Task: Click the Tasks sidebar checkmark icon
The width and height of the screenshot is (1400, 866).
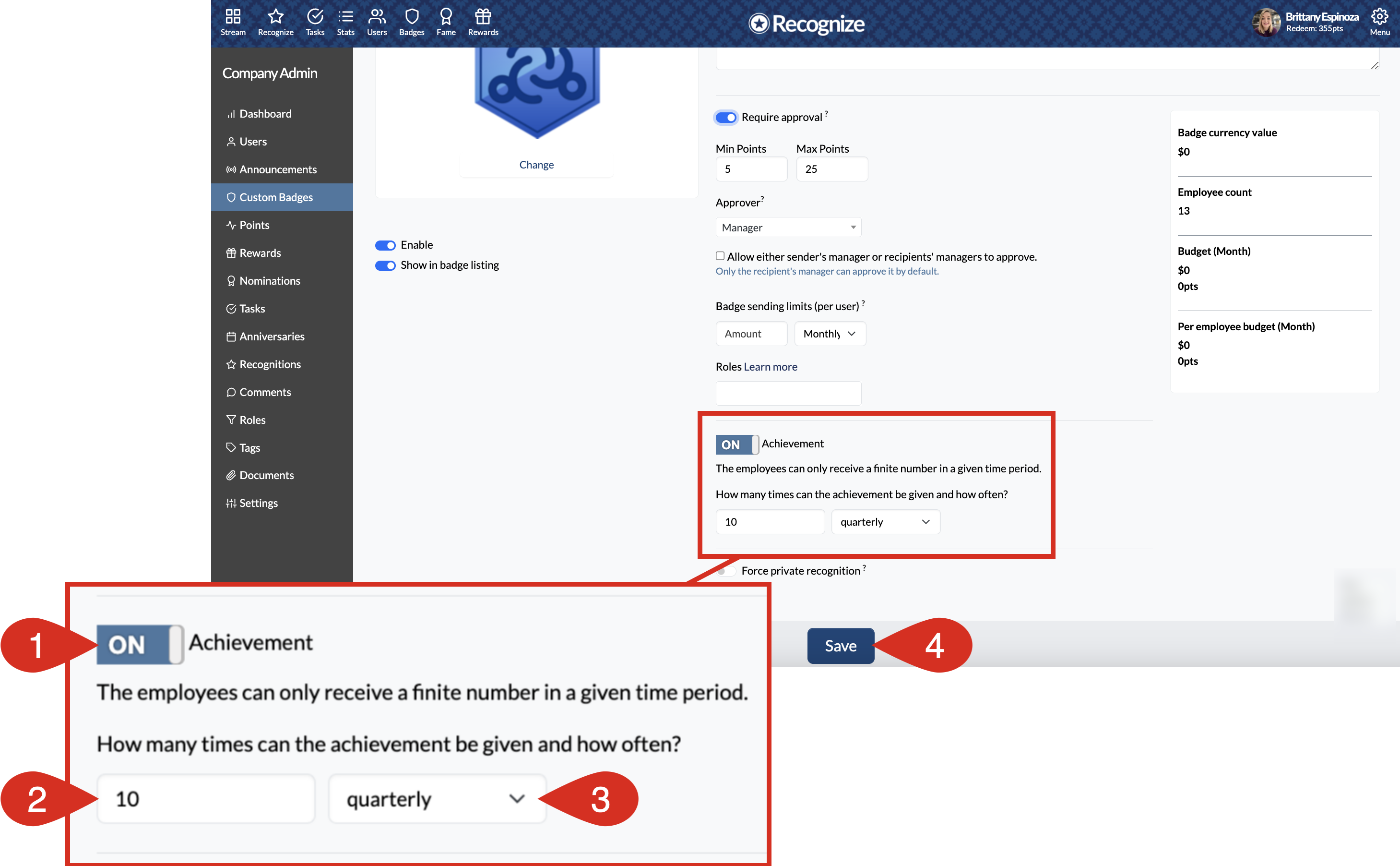Action: click(x=231, y=309)
